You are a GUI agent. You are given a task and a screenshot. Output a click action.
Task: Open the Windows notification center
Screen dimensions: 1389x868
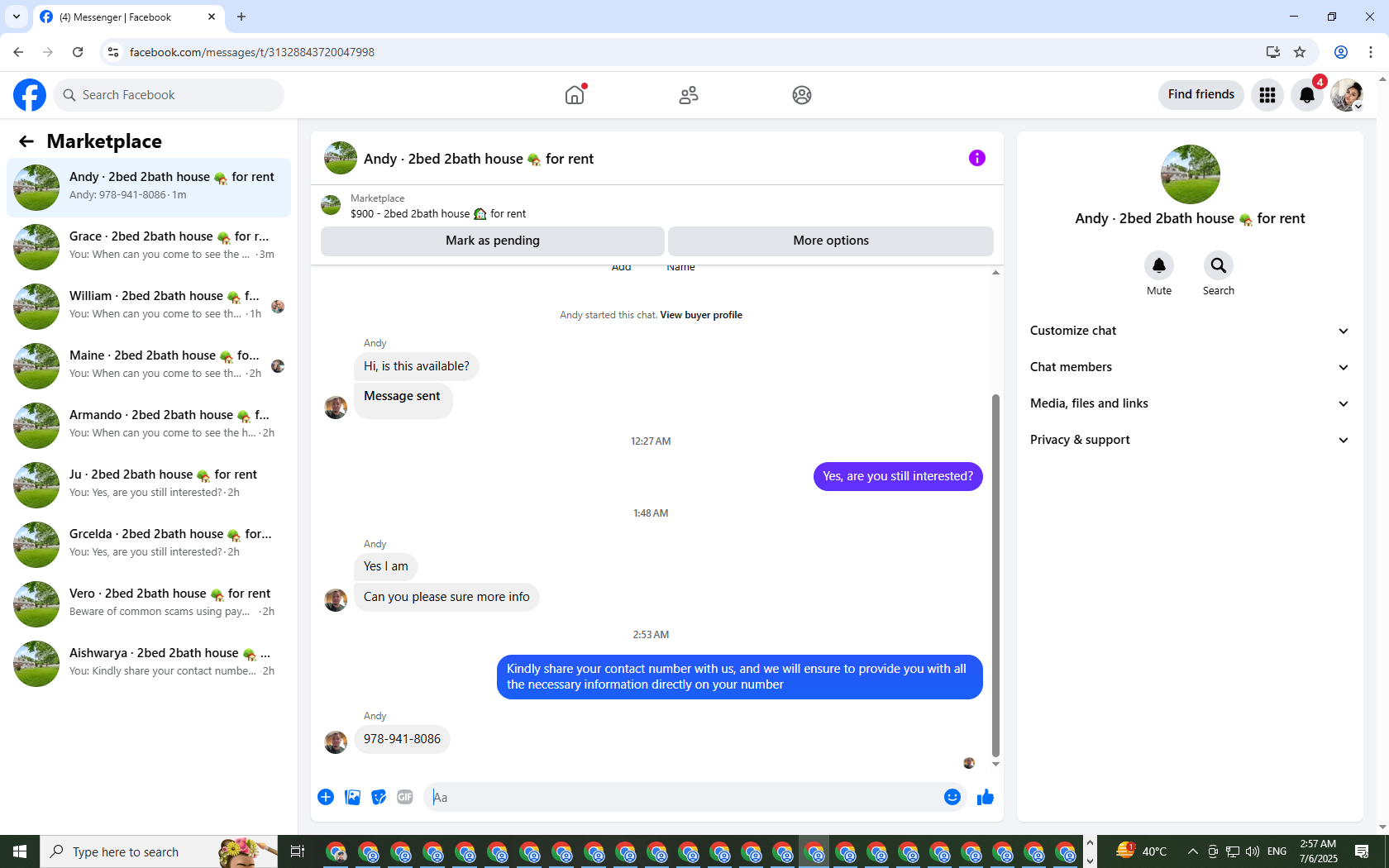tap(1362, 851)
